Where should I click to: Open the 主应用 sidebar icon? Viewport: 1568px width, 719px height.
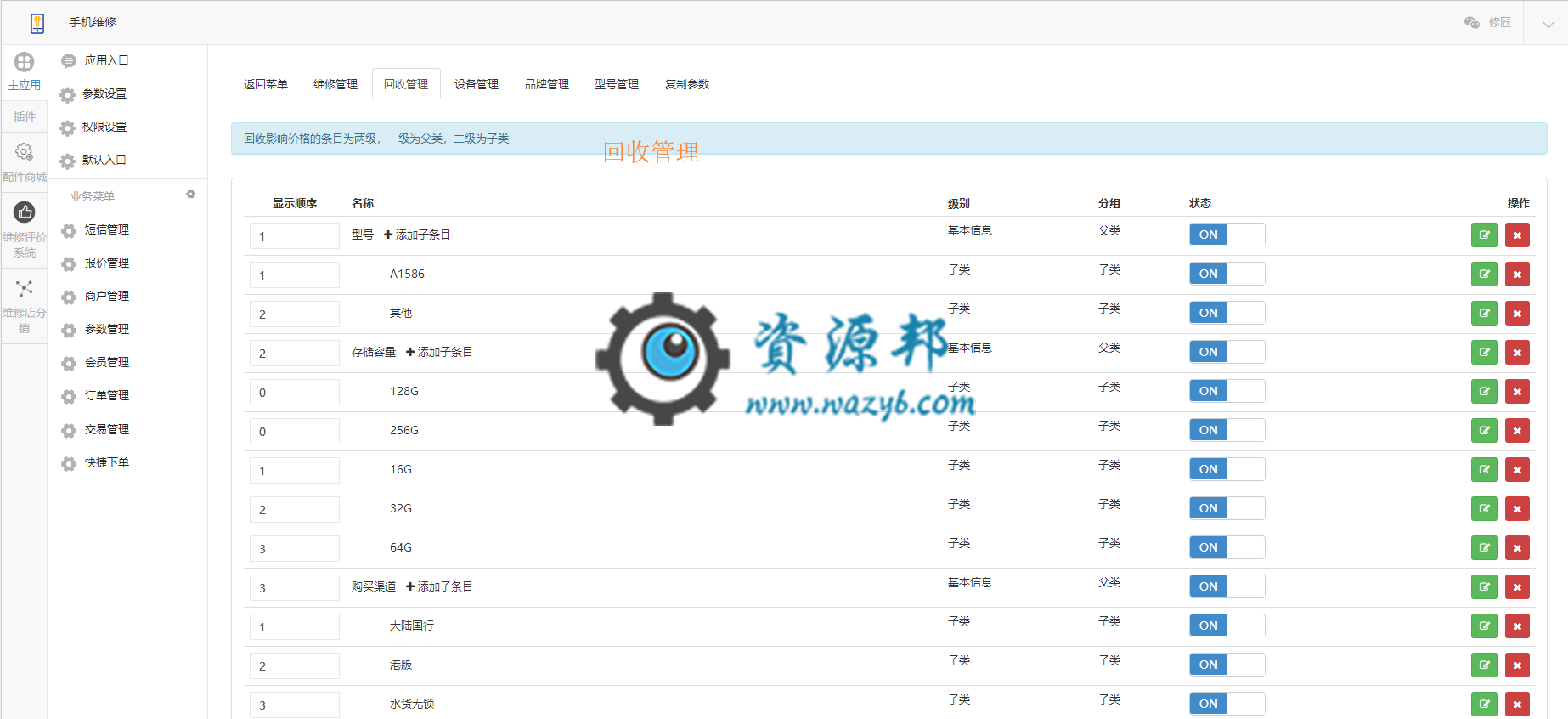click(x=24, y=62)
